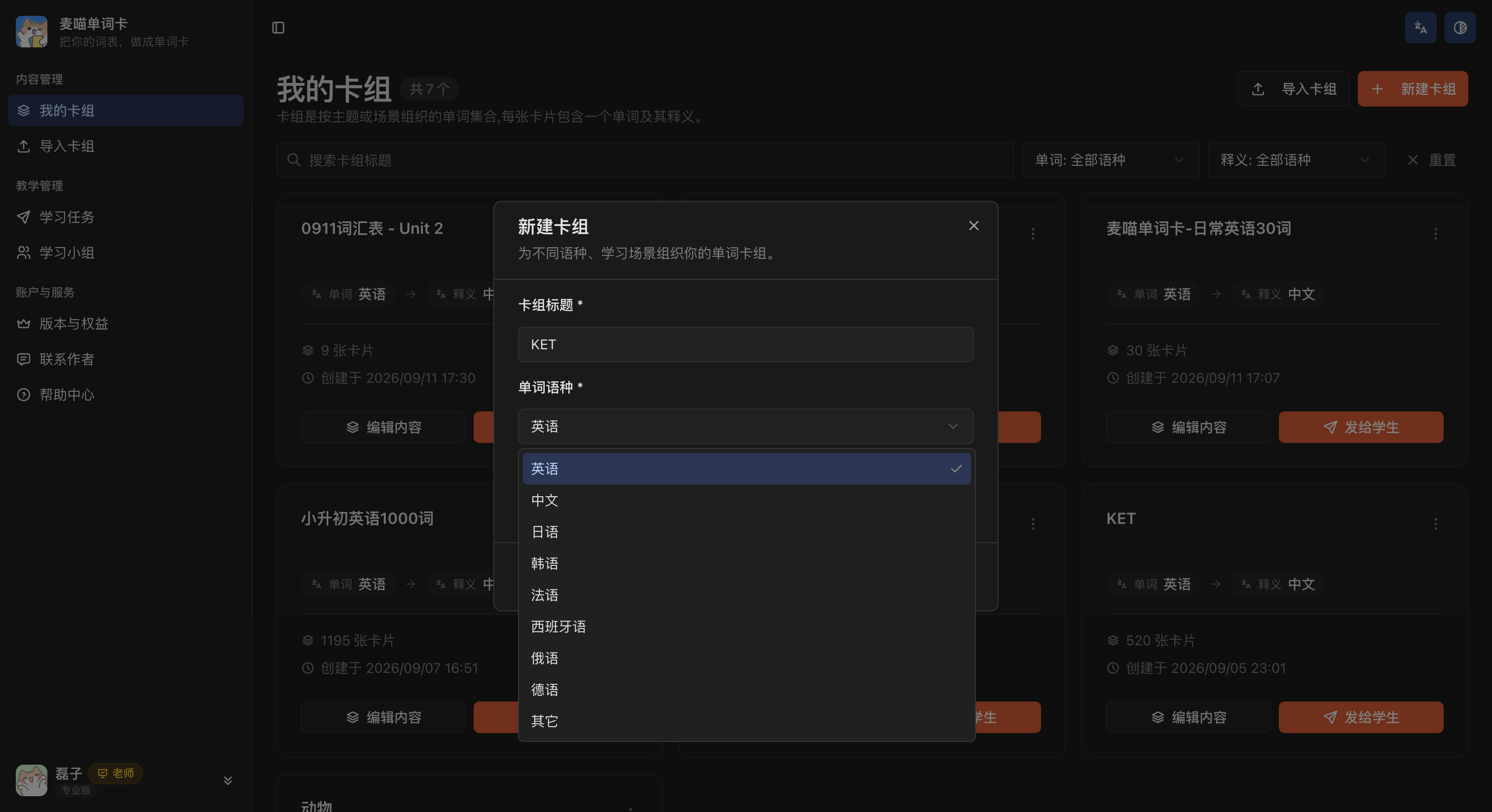Click the 磊子 user avatar

(x=32, y=779)
